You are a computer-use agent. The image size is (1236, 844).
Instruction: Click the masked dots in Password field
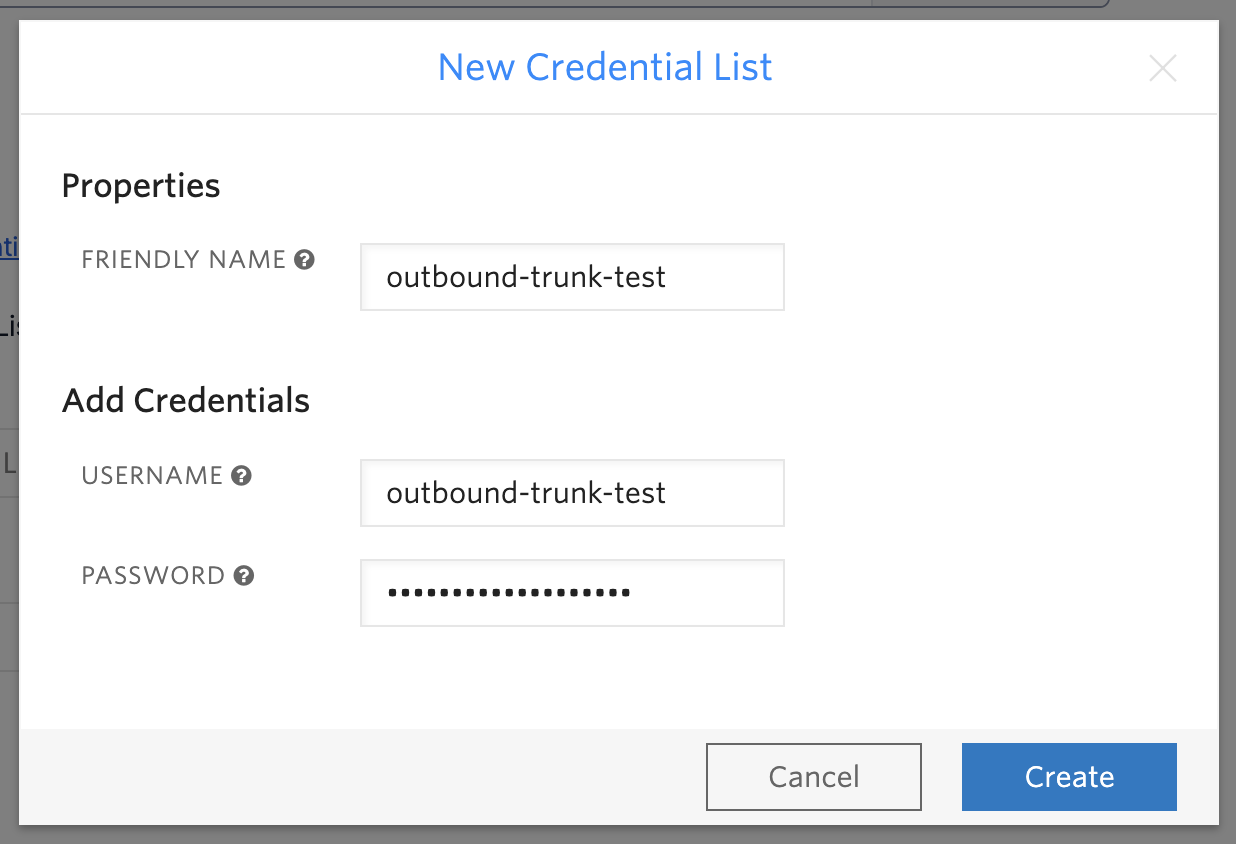508,593
